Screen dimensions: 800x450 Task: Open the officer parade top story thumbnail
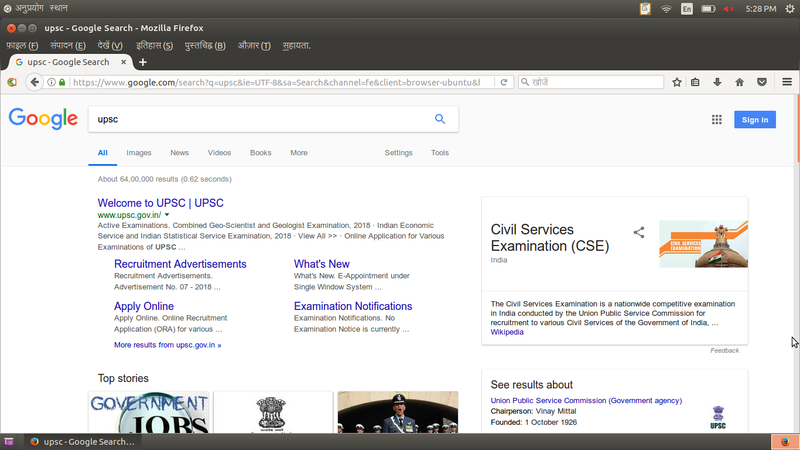397,412
